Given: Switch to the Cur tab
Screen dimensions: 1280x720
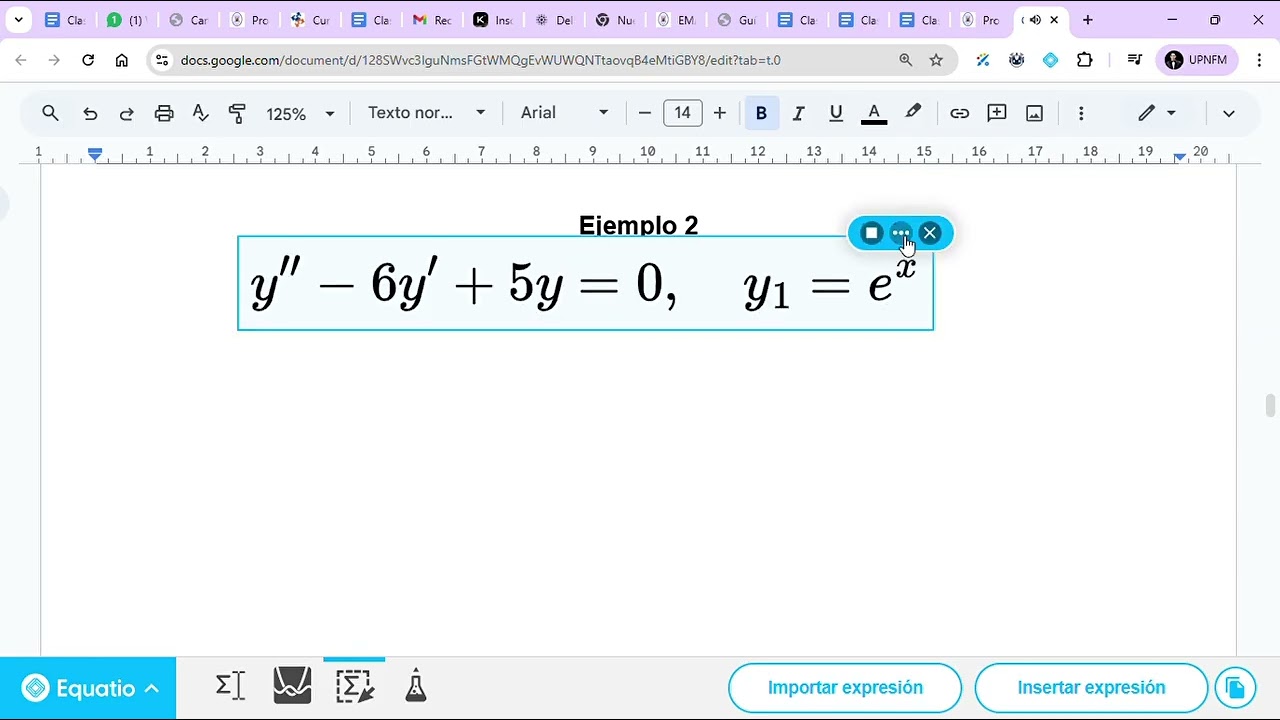Looking at the screenshot, I should [x=310, y=20].
